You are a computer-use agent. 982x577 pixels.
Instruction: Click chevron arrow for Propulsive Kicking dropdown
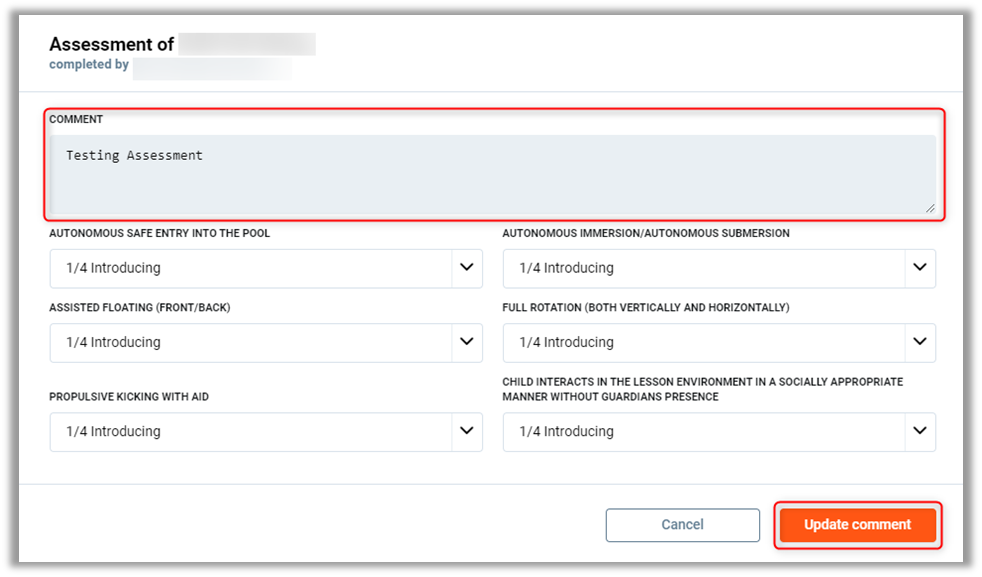coord(466,431)
